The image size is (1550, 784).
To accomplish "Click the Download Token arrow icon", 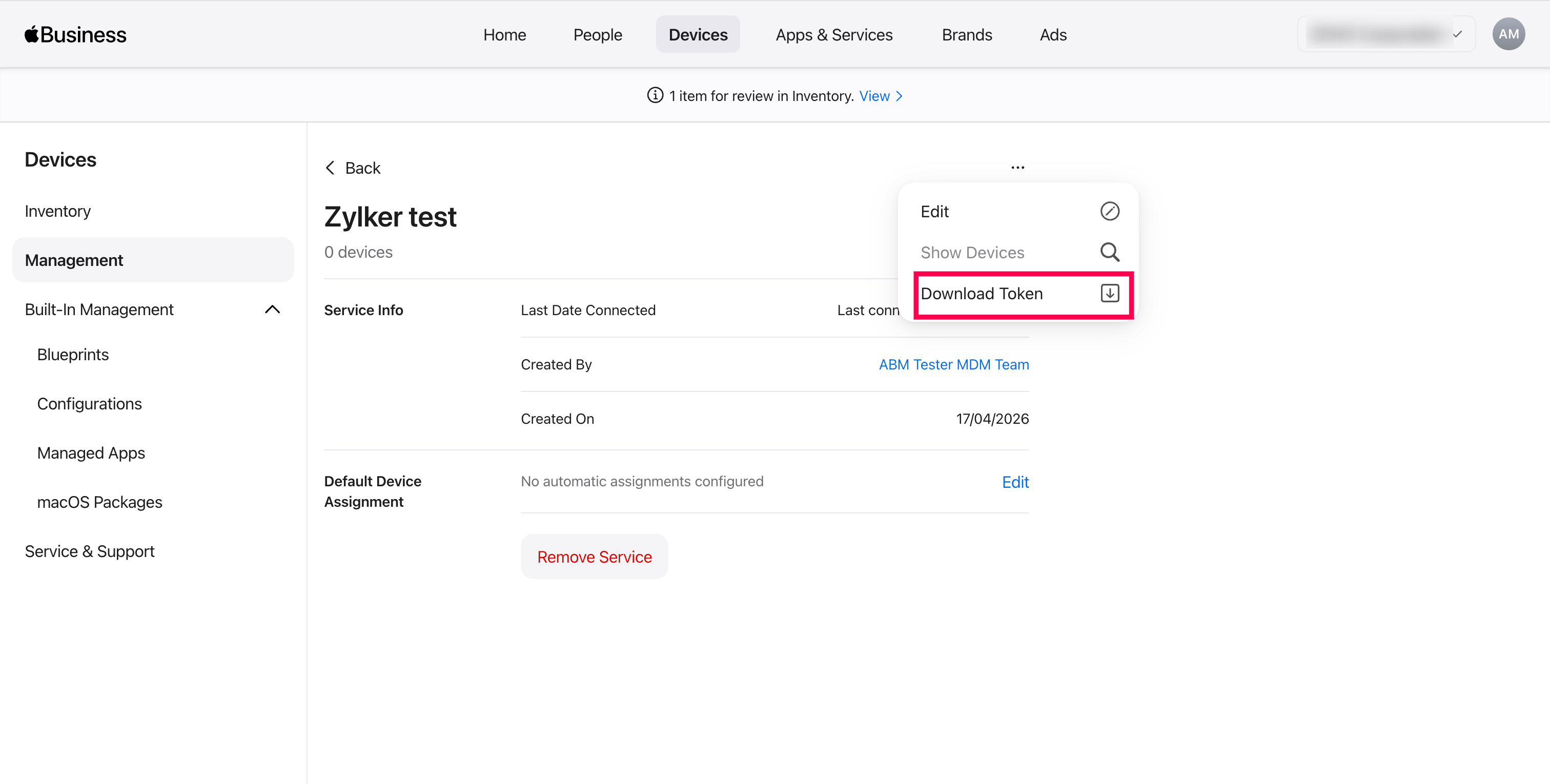I will (1110, 293).
